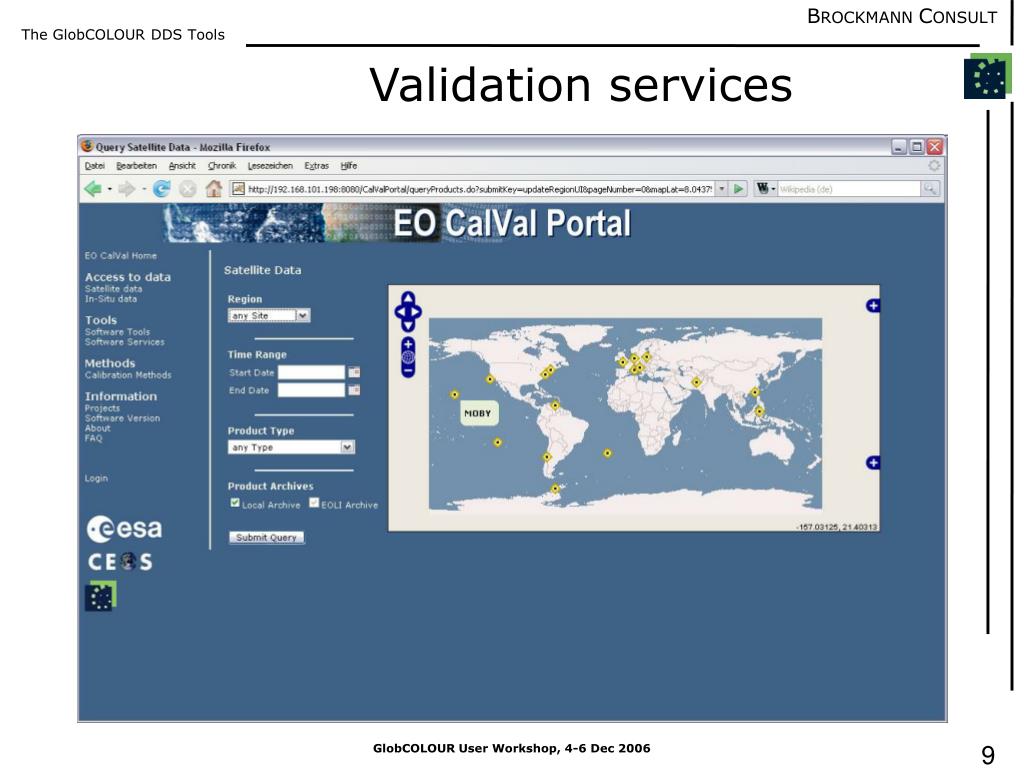Screen dimensions: 1024x768
Task: Open the Lesezeichen menu
Action: click(x=270, y=166)
